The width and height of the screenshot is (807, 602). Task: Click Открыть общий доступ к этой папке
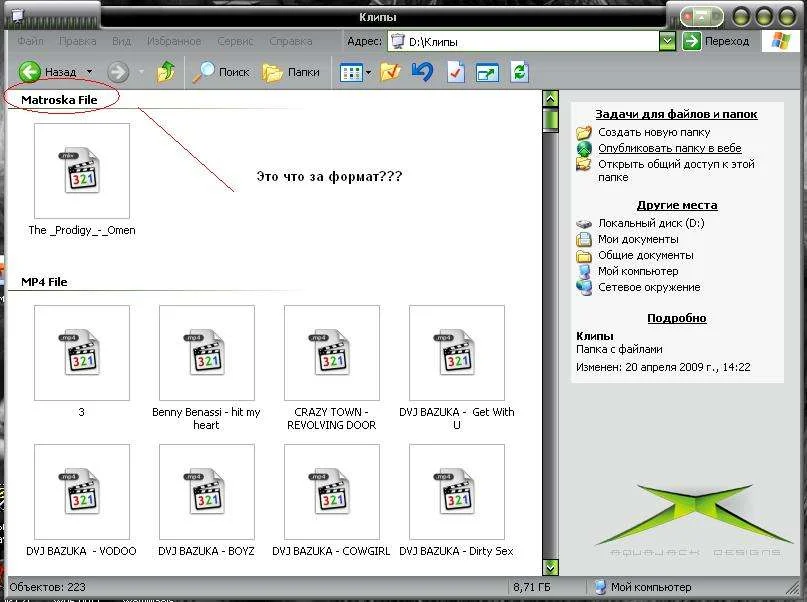(676, 170)
